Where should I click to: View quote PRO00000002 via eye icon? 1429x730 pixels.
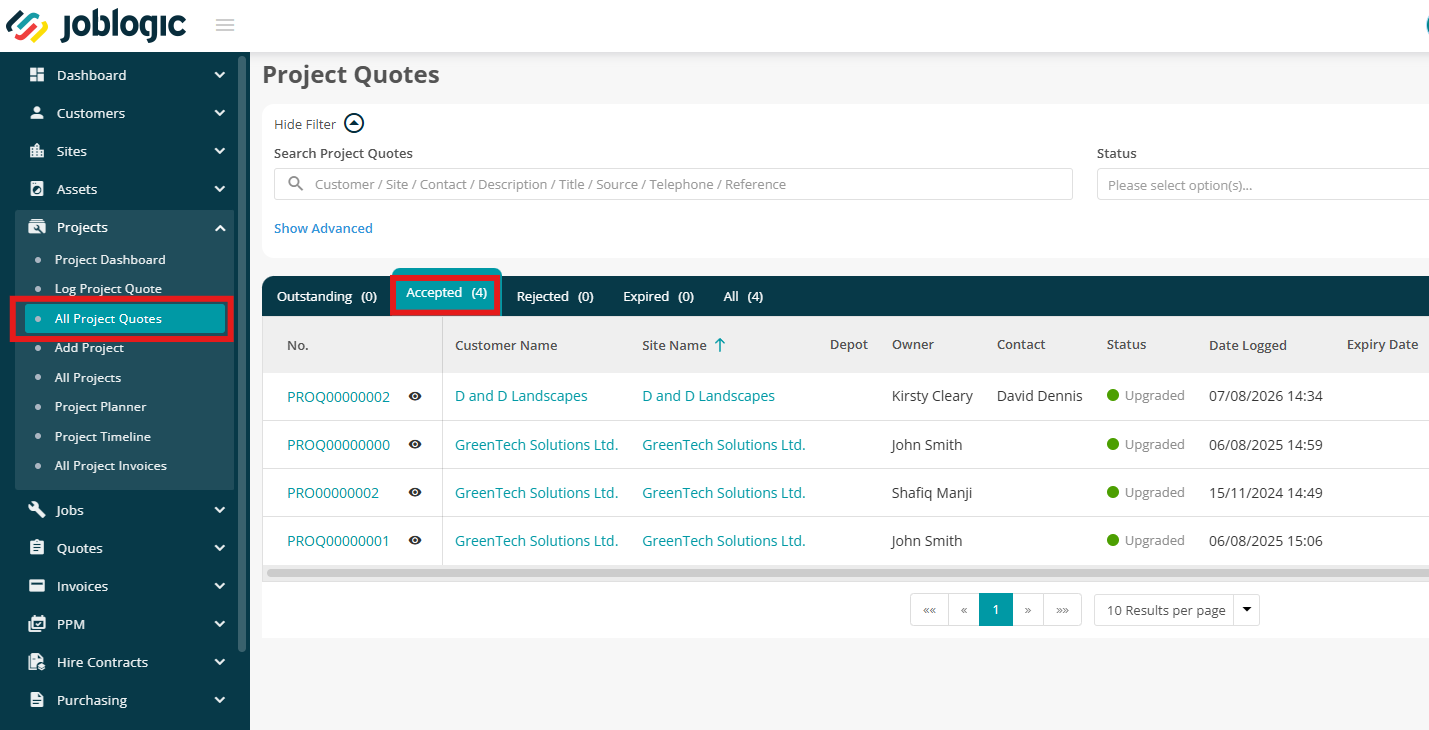[x=415, y=492]
